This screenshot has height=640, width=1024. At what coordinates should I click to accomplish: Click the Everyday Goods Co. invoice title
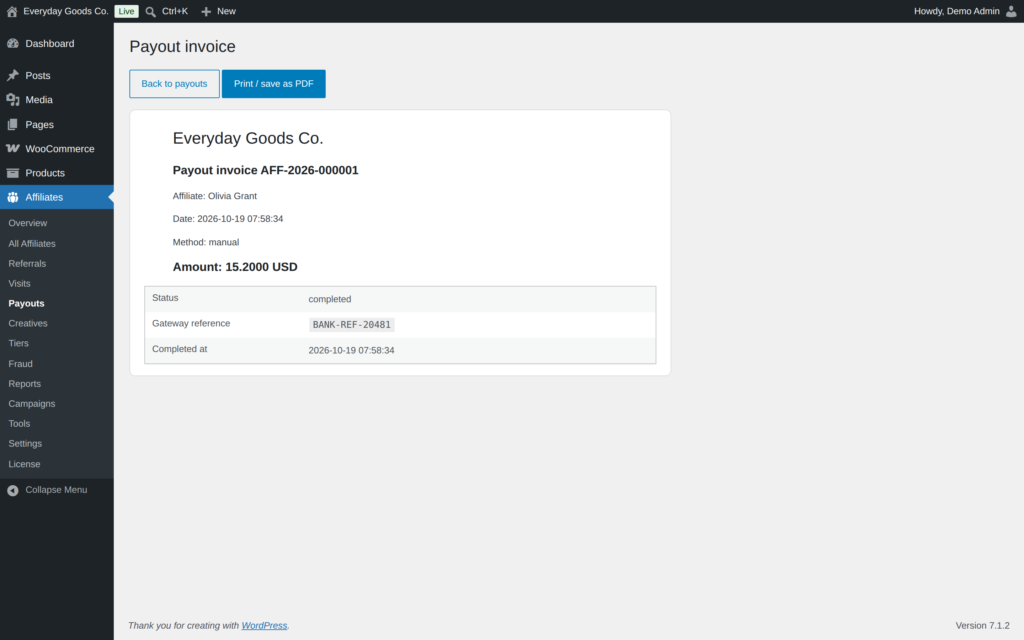point(248,138)
